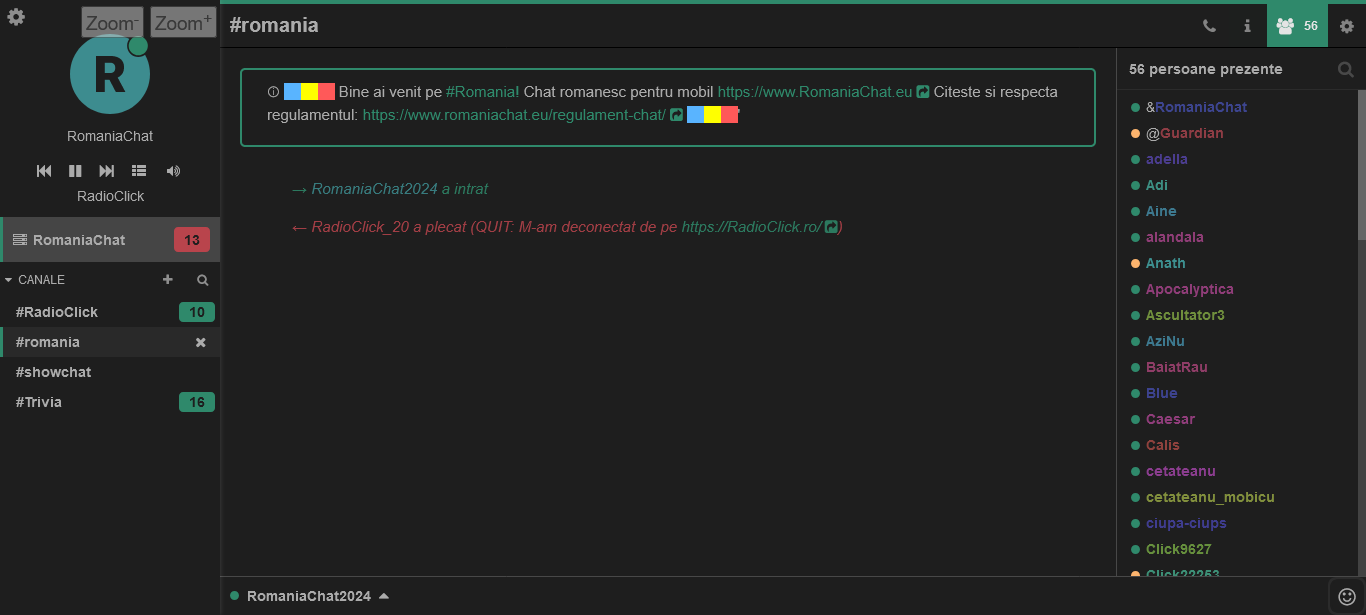Select the RomaniaChat network entry
1366x615 pixels.
[79, 240]
